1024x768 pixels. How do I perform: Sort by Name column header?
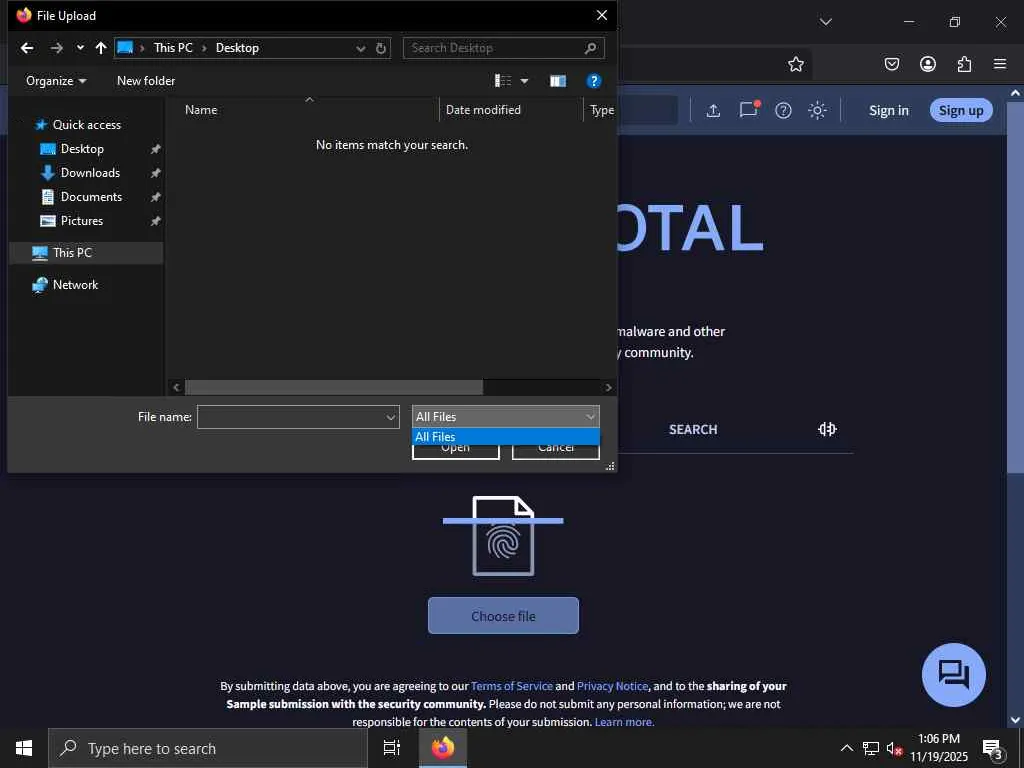201,110
